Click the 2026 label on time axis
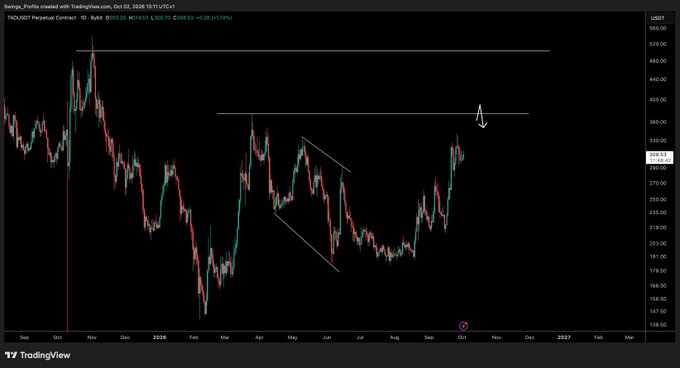This screenshot has width=680, height=368. (x=160, y=337)
